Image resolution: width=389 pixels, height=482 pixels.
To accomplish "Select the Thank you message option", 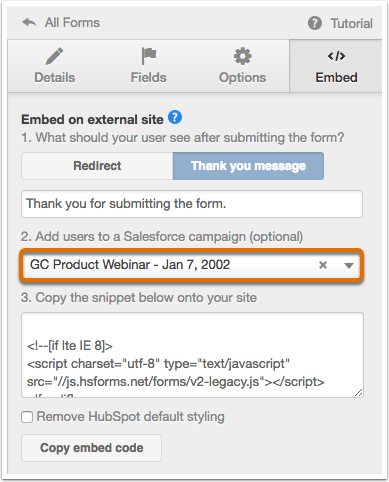I will click(x=248, y=166).
